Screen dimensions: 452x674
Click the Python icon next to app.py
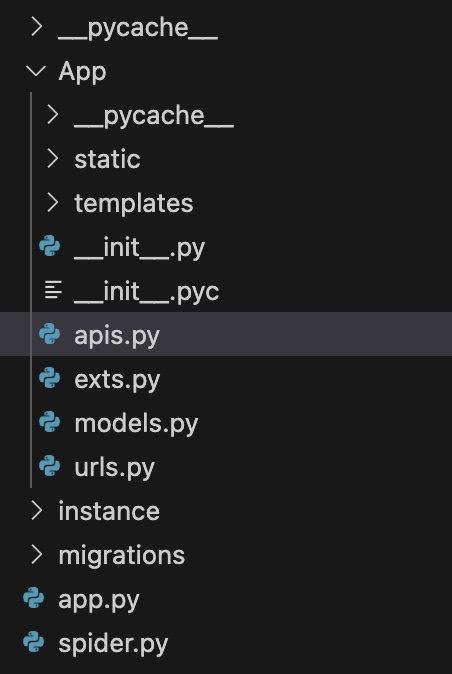[34, 598]
